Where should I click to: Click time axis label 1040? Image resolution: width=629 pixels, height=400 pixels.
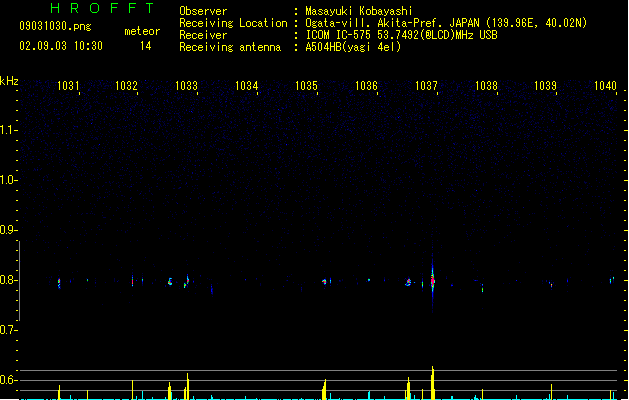605,86
